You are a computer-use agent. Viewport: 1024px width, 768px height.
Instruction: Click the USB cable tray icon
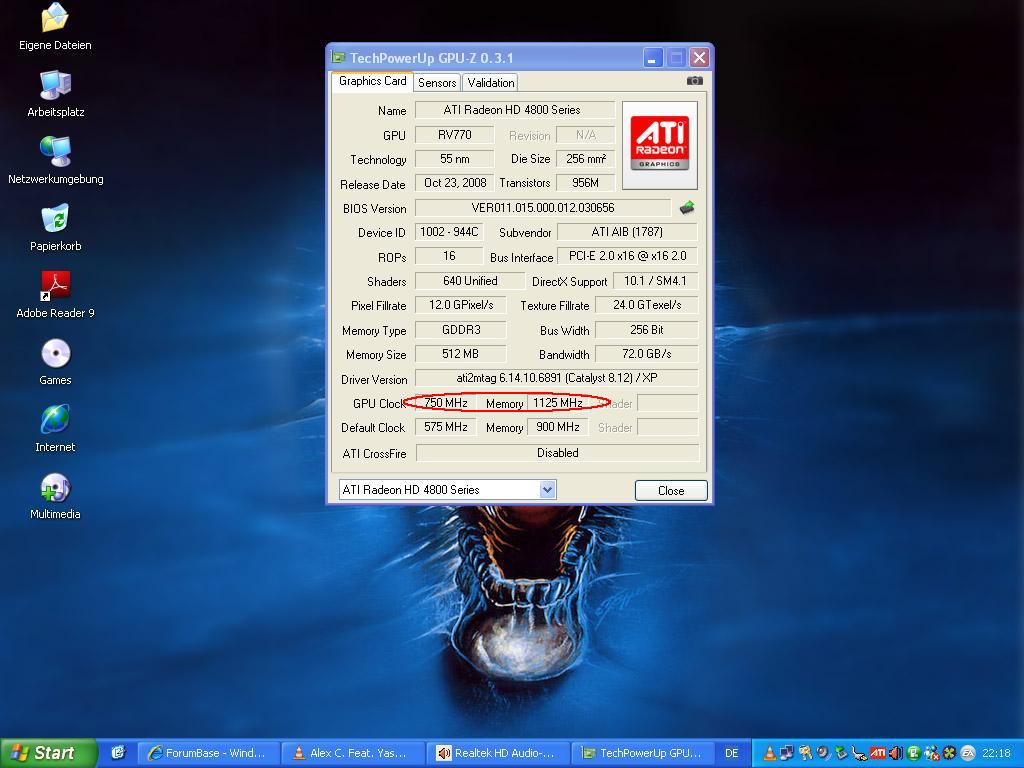click(859, 753)
